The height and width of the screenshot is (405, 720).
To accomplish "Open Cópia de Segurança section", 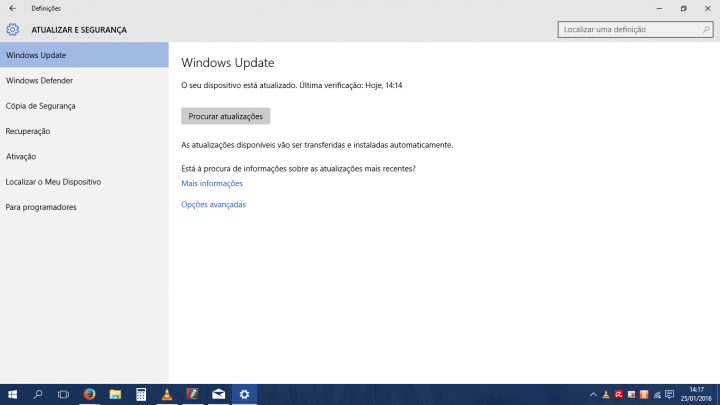I will [84, 106].
